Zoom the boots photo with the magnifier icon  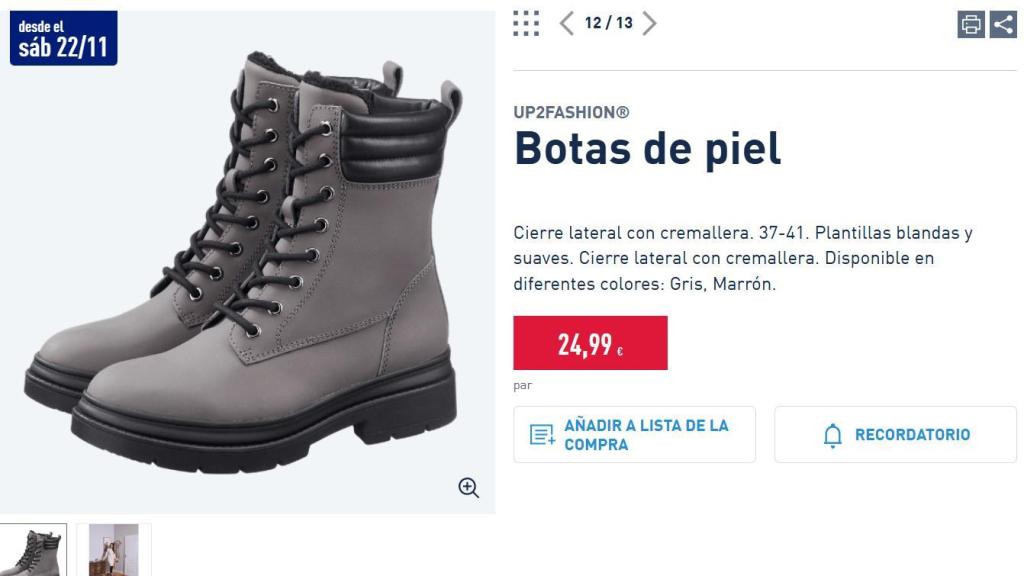click(466, 488)
